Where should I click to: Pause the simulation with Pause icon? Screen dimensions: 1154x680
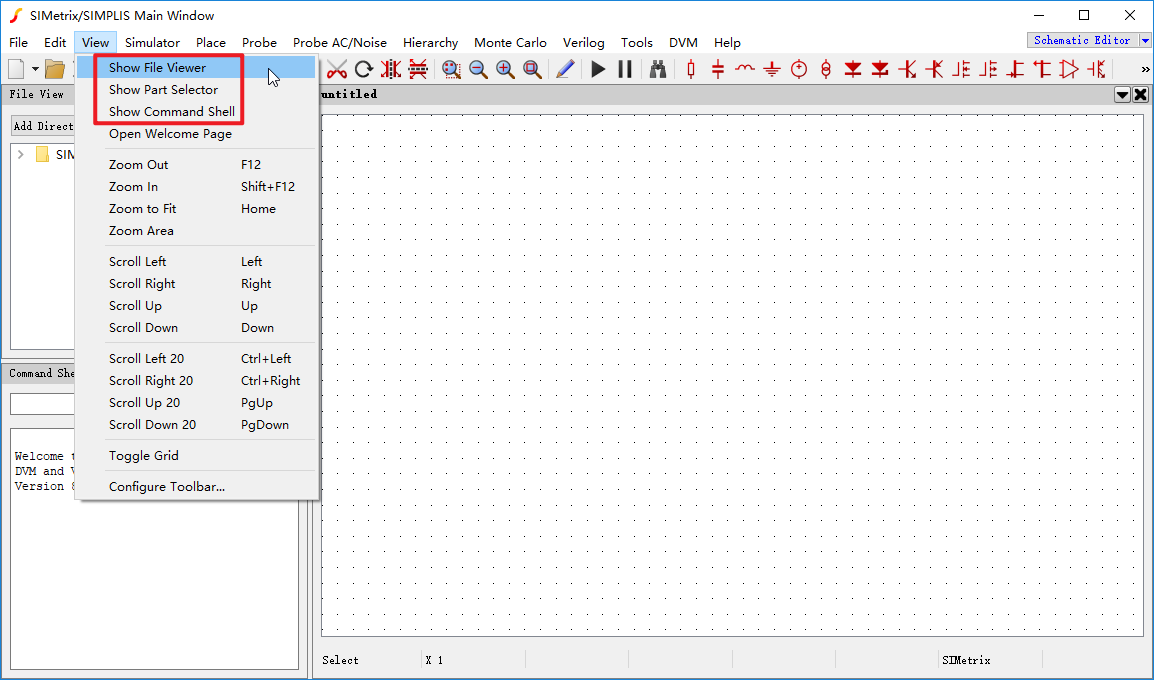pyautogui.click(x=625, y=69)
